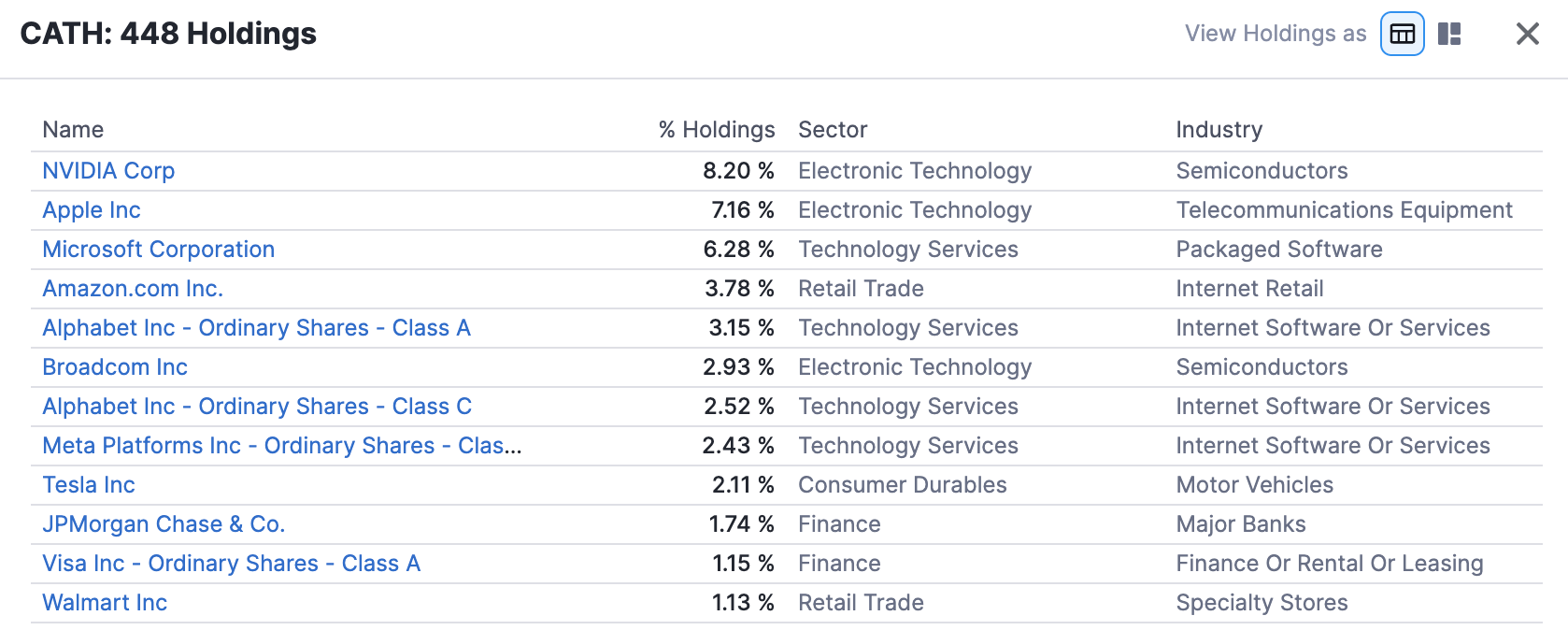Close the CATH holdings dialog

pyautogui.click(x=1527, y=34)
